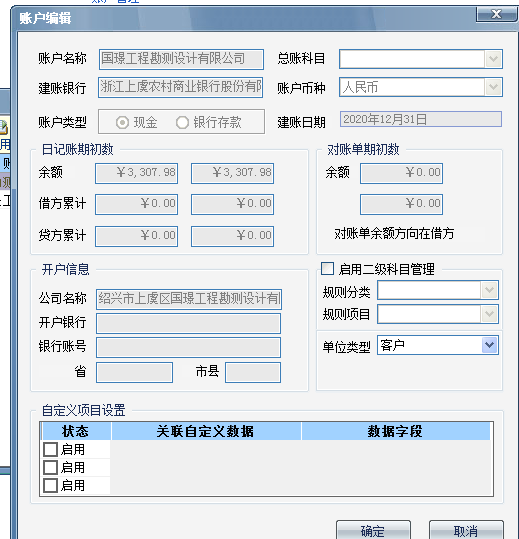
Task: Click the 取消 button
Action: pos(466,530)
